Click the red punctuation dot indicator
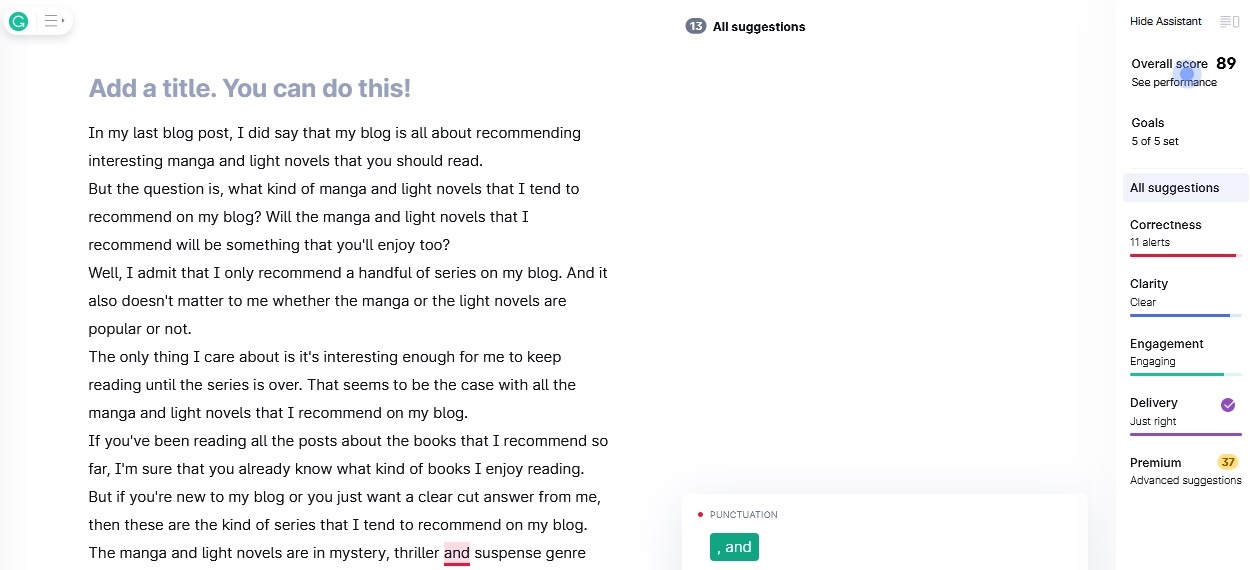The width and height of the screenshot is (1250, 570). tap(700, 515)
